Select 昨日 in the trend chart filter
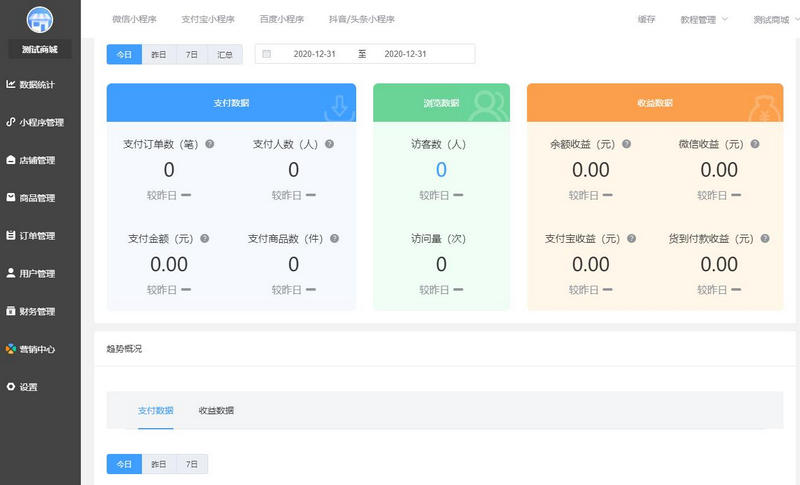This screenshot has height=485, width=800. point(159,464)
